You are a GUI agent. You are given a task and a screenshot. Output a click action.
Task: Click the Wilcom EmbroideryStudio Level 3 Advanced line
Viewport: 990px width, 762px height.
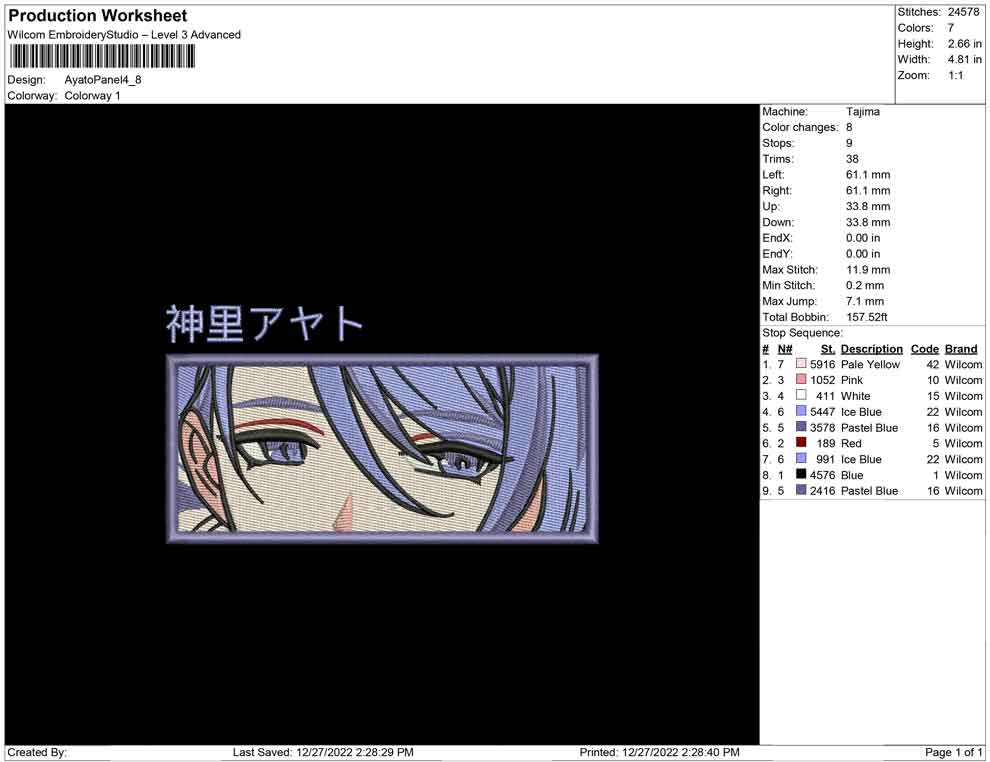(x=124, y=35)
